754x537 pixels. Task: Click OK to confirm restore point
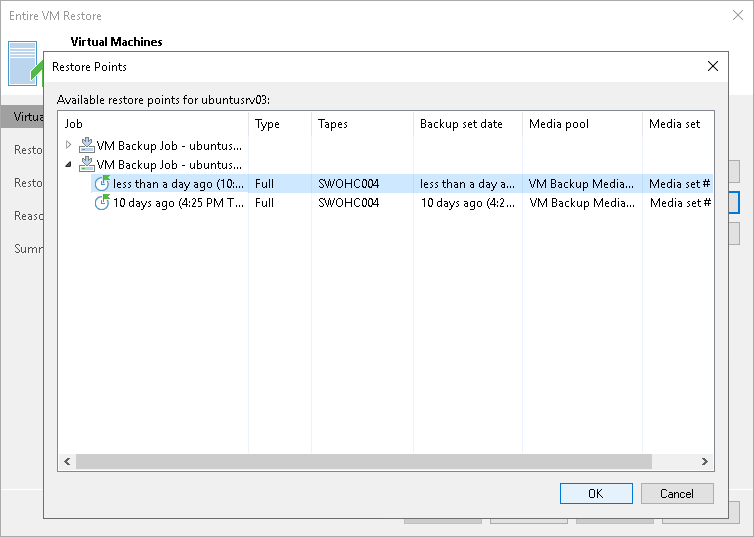tap(596, 493)
